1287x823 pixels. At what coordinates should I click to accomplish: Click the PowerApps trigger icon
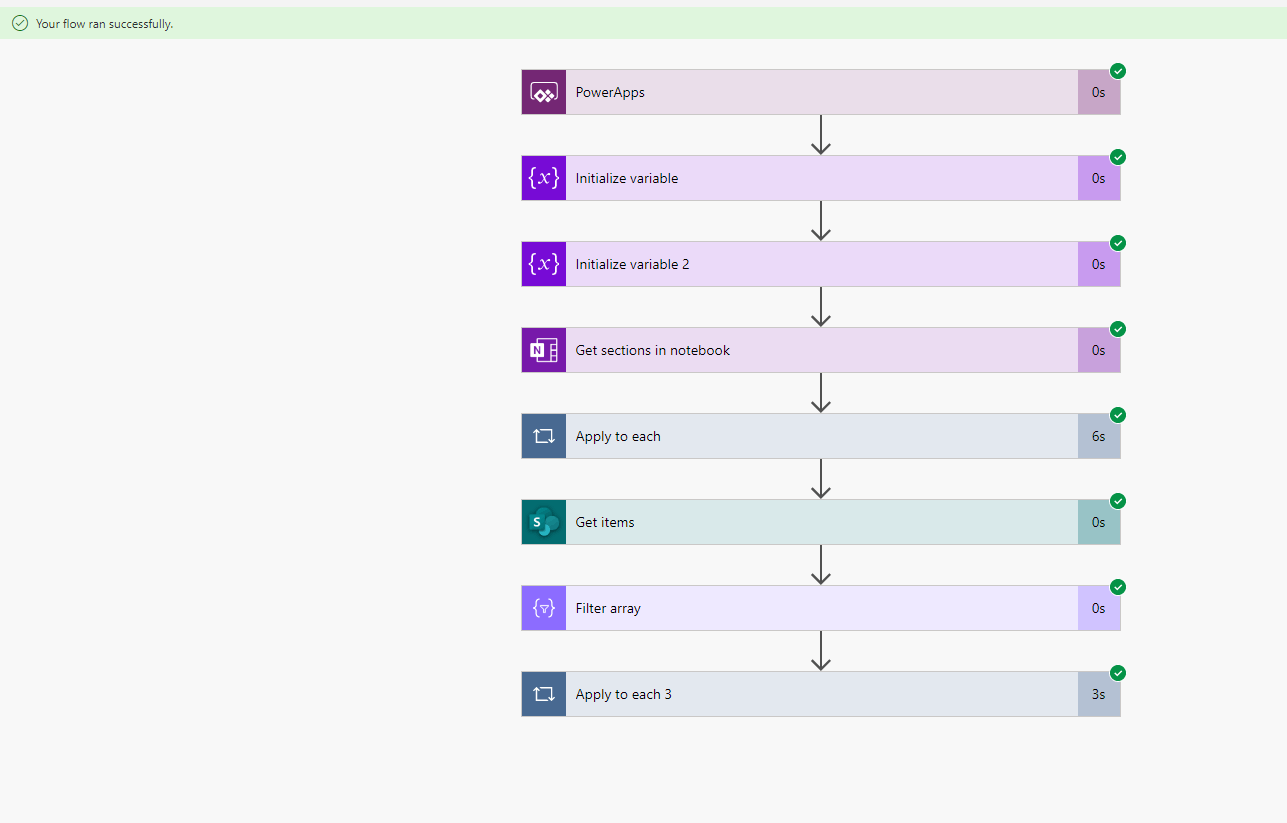coord(543,91)
